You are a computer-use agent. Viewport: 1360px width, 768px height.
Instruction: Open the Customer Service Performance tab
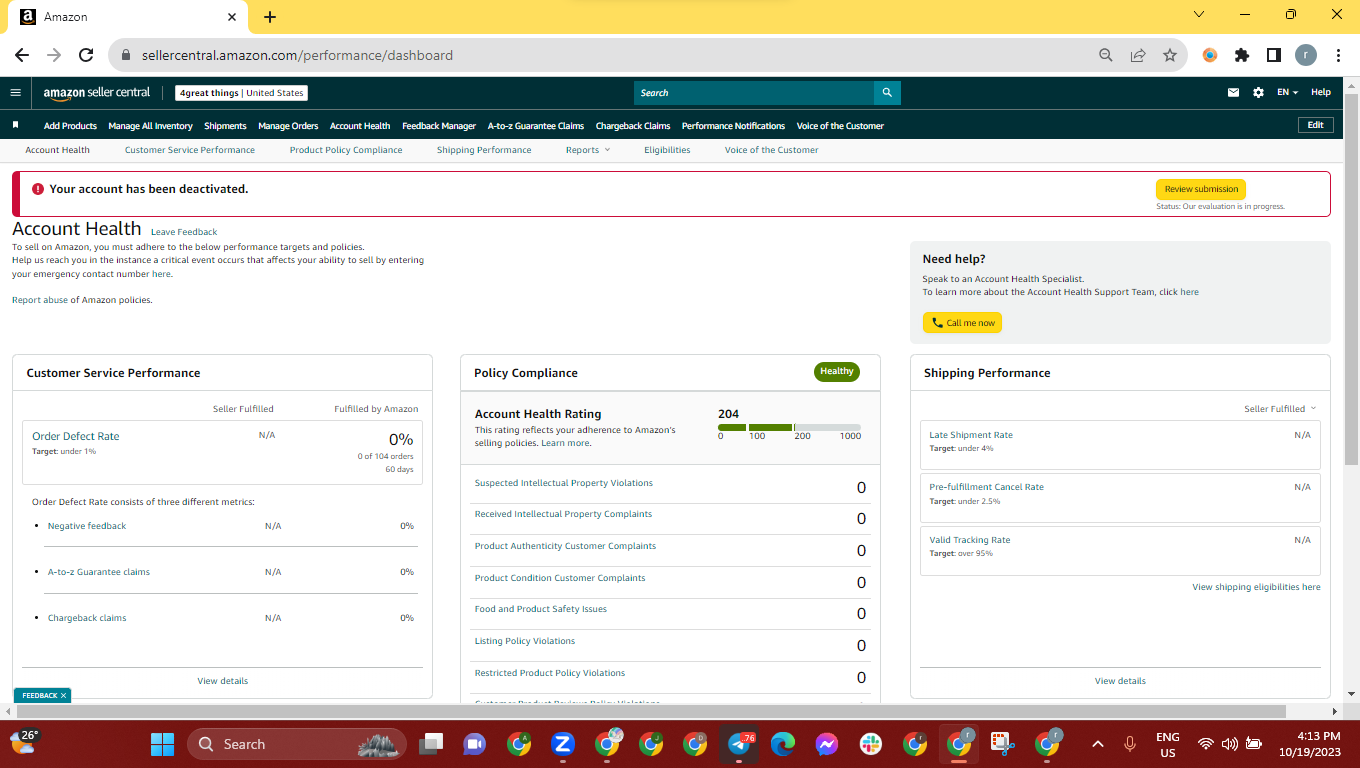coord(190,150)
